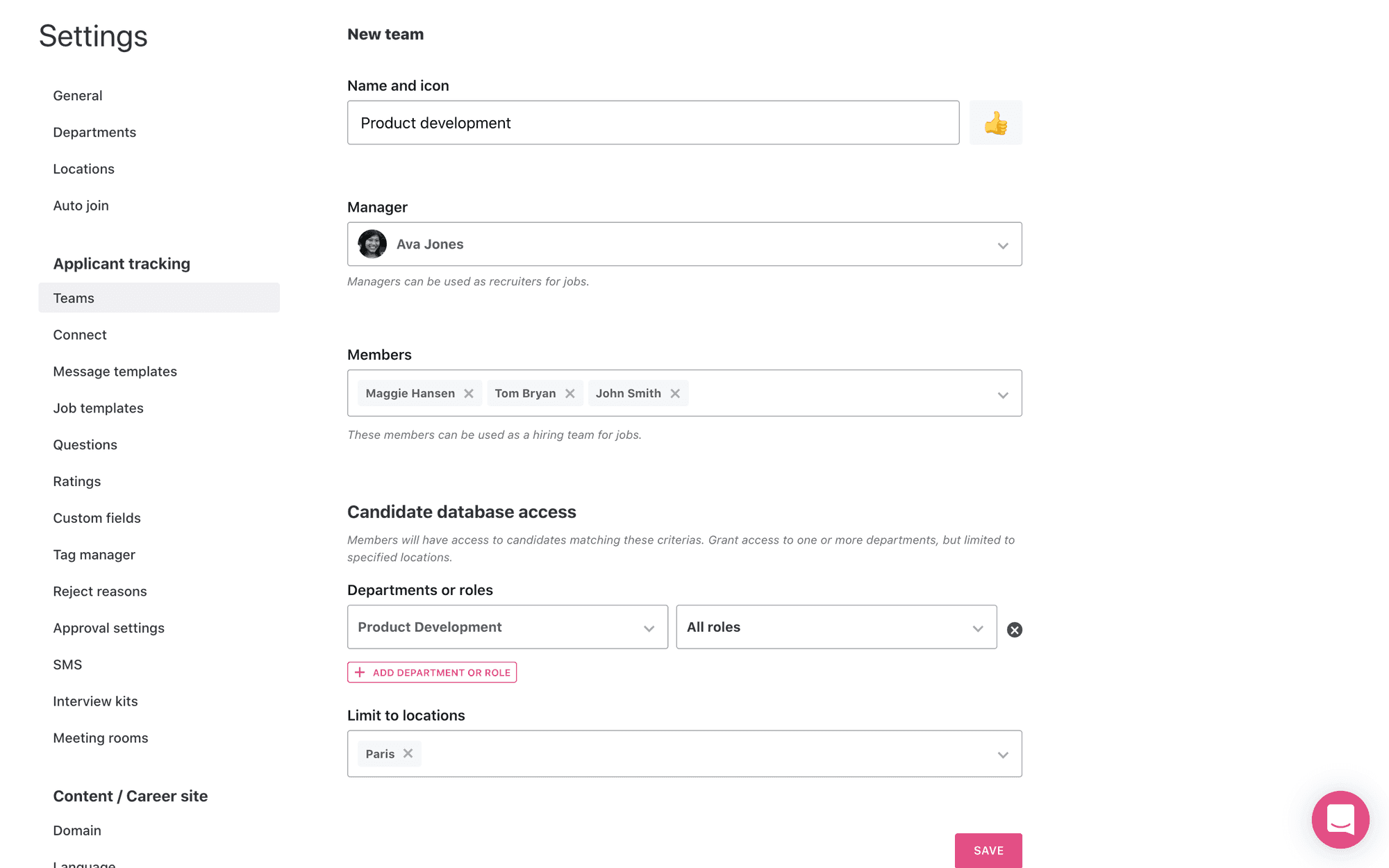Select Interview kits in sidebar

(x=95, y=701)
